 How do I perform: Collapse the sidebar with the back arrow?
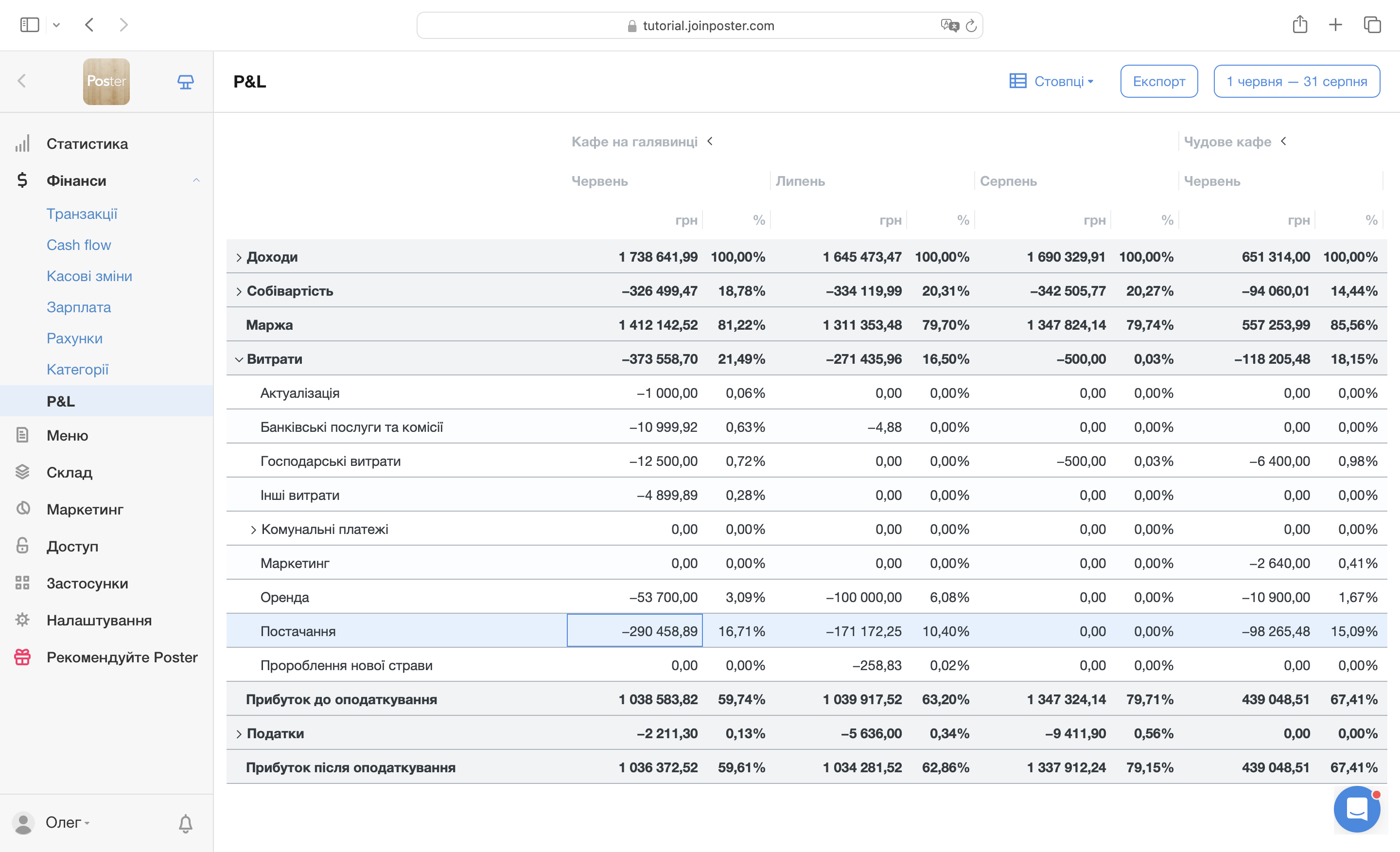(x=22, y=81)
